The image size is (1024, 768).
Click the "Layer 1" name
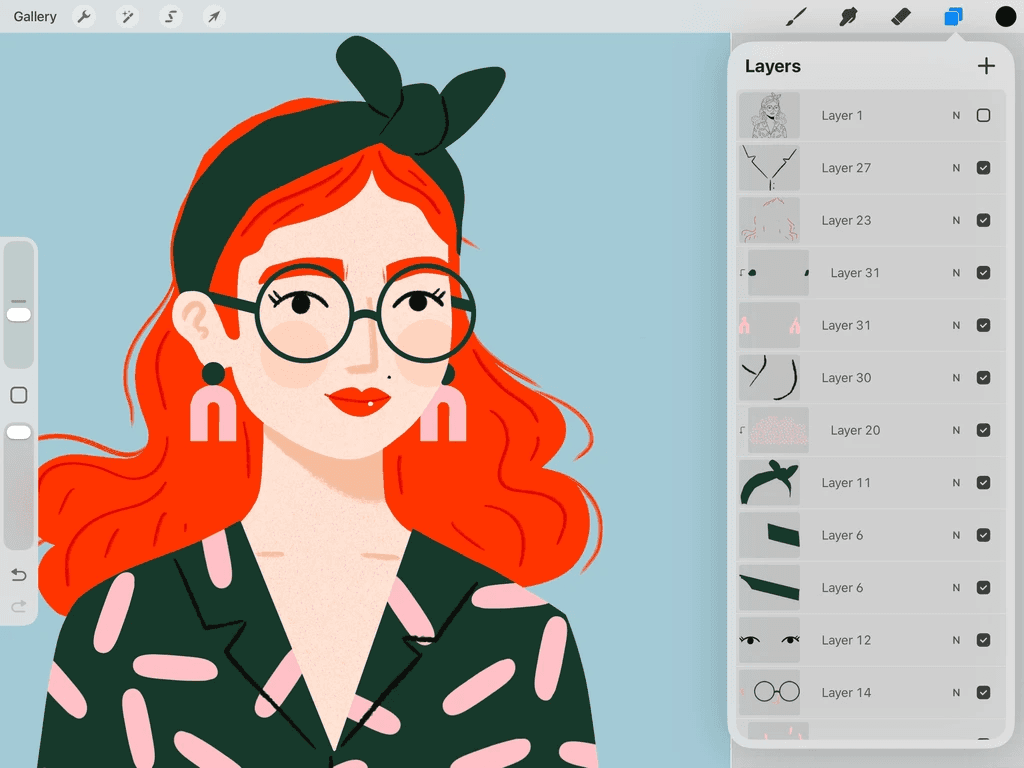(842, 116)
